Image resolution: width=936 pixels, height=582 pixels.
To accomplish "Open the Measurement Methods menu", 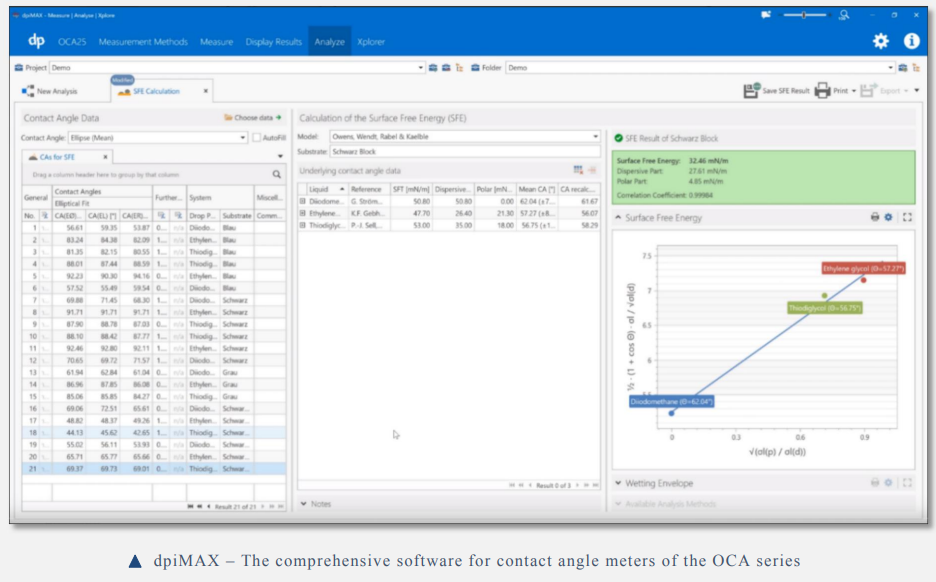I will tap(143, 42).
